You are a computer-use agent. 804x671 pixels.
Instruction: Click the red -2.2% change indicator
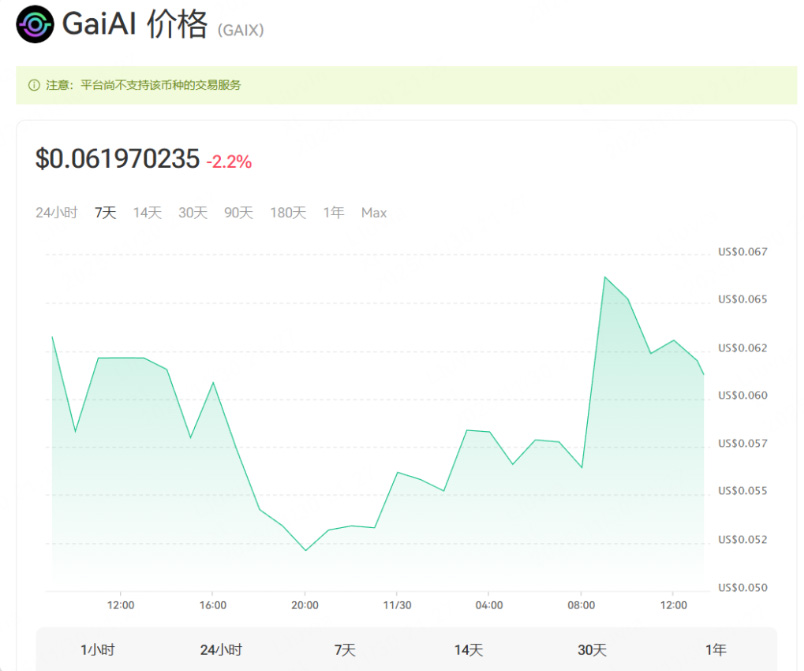click(229, 160)
